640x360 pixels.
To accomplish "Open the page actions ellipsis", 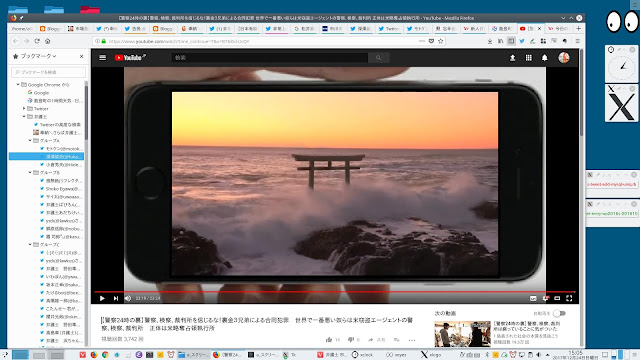I will pyautogui.click(x=422, y=41).
